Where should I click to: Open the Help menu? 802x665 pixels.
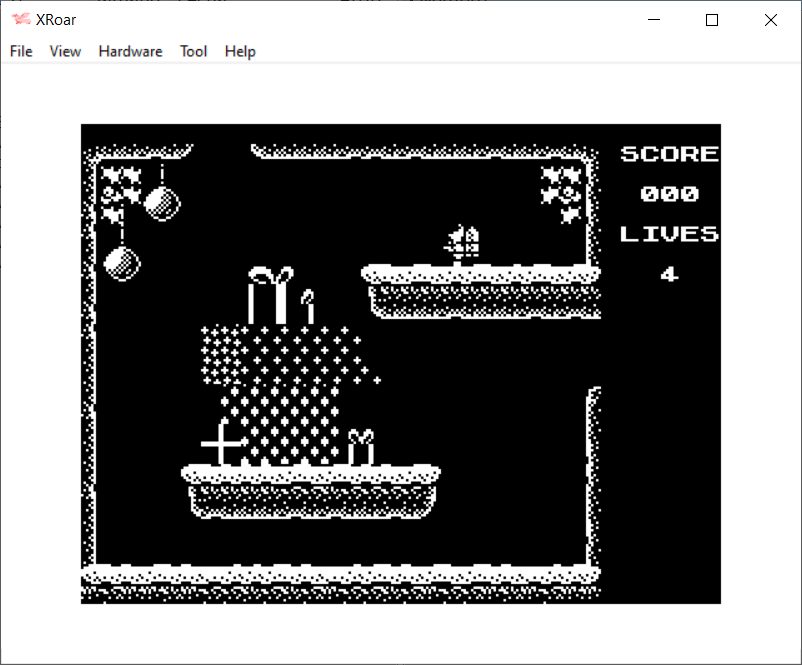(240, 51)
